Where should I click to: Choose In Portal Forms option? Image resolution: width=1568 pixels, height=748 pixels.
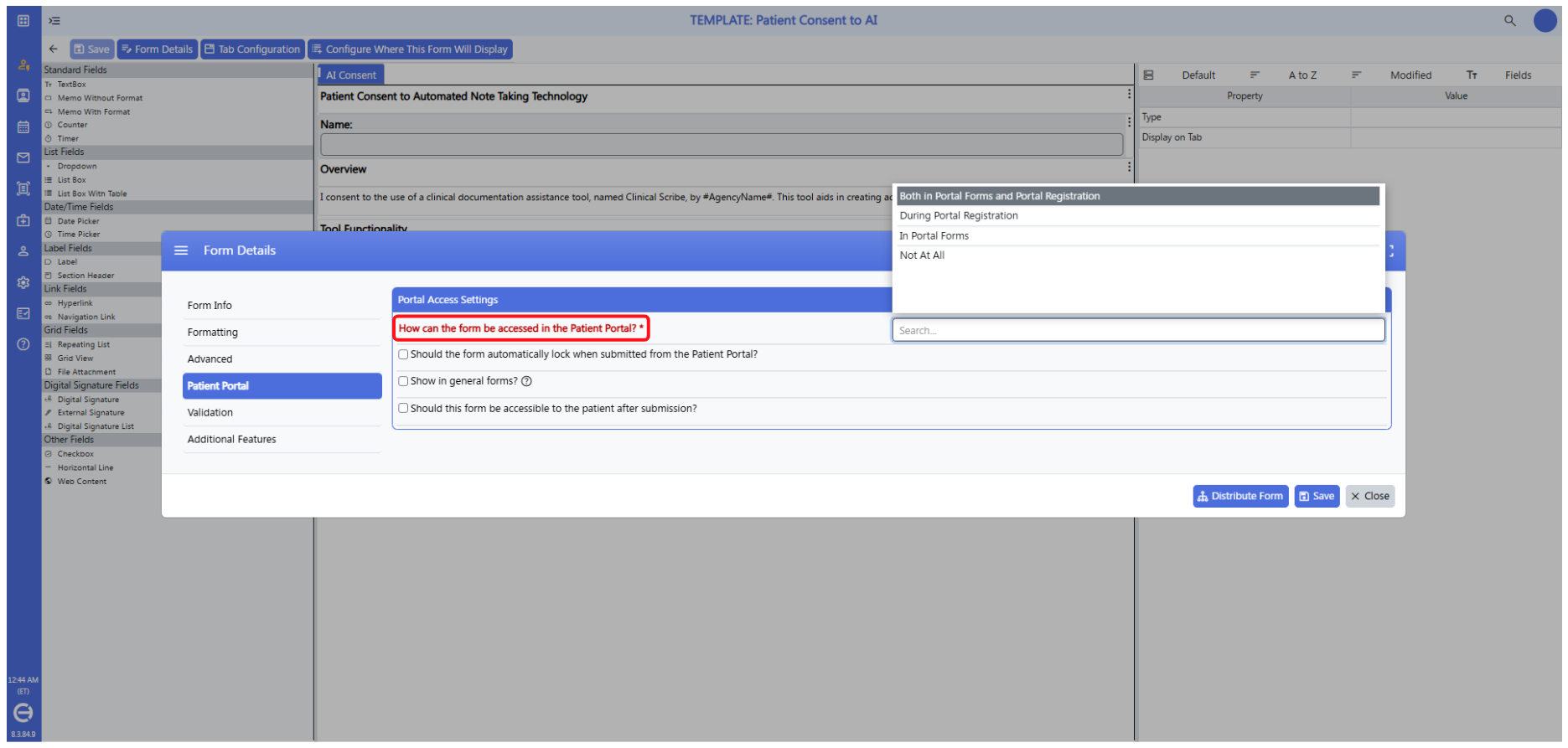tap(1137, 236)
